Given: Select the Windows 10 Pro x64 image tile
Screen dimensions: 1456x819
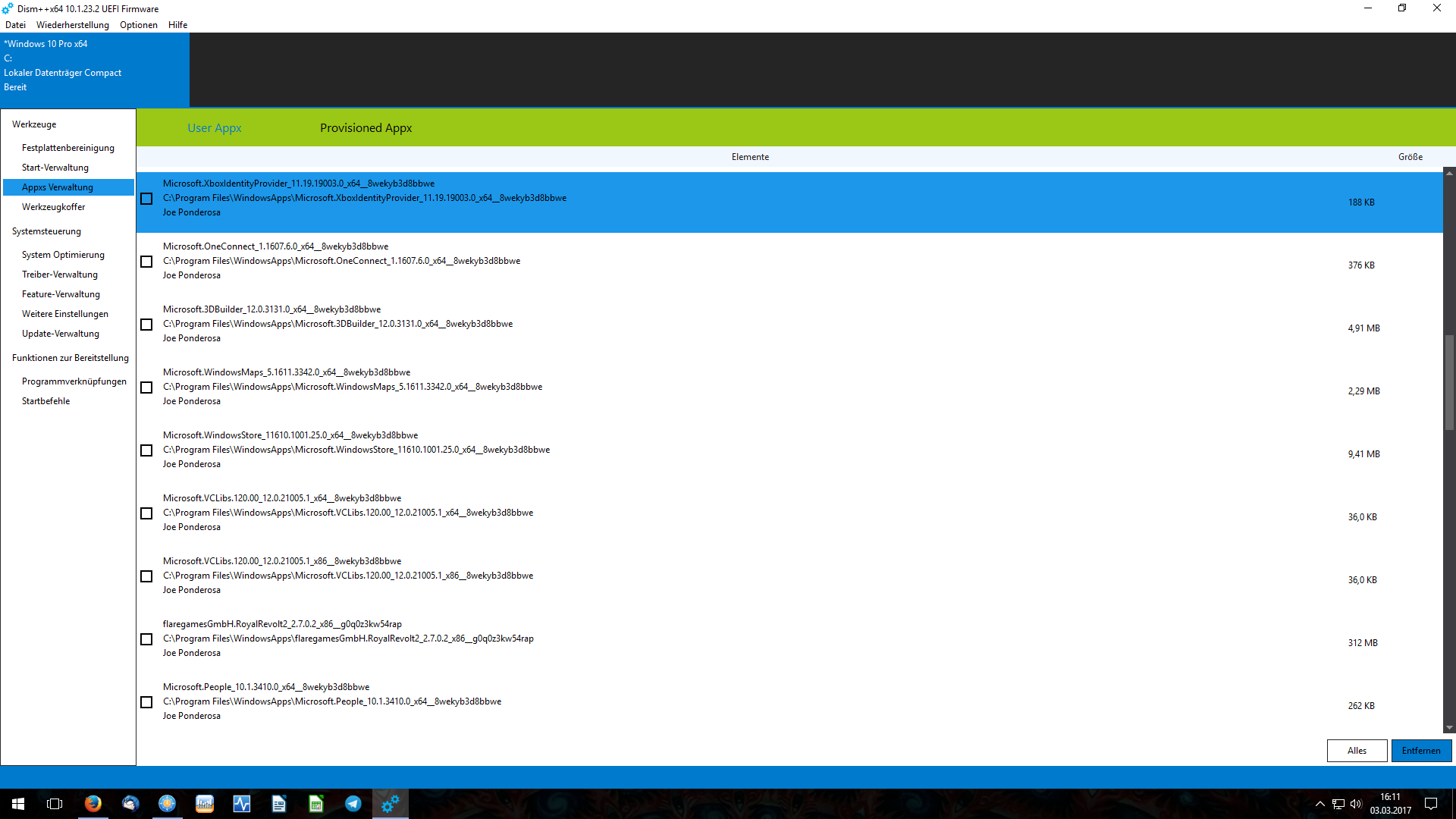Looking at the screenshot, I should 94,70.
